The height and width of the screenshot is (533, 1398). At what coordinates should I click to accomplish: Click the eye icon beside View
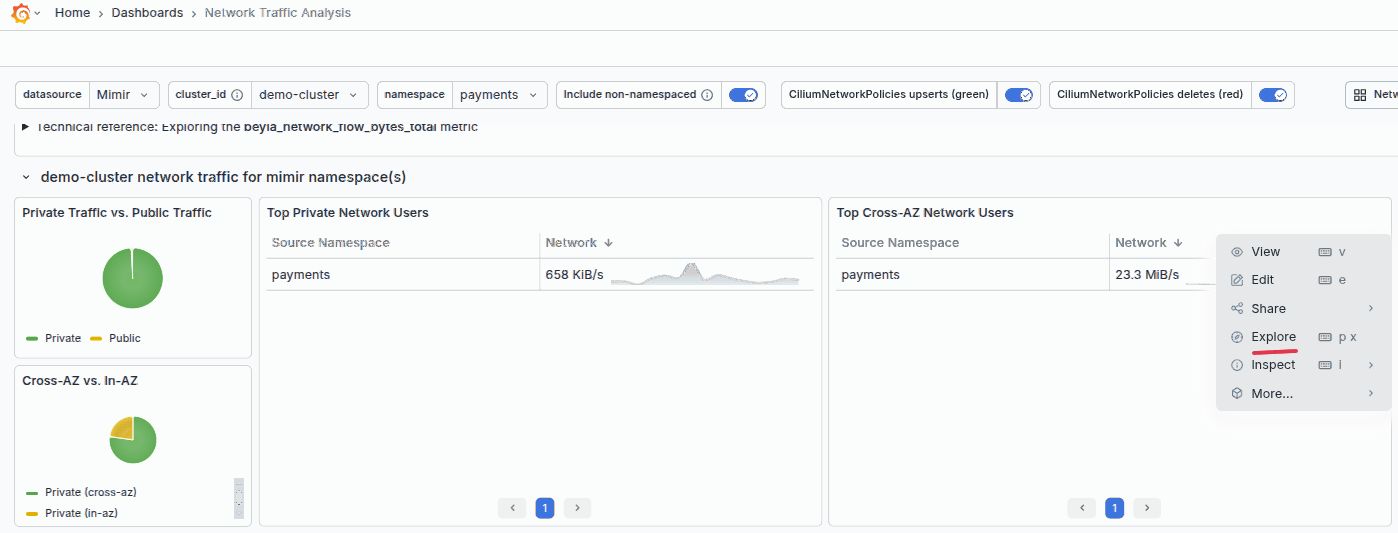pyautogui.click(x=1237, y=252)
